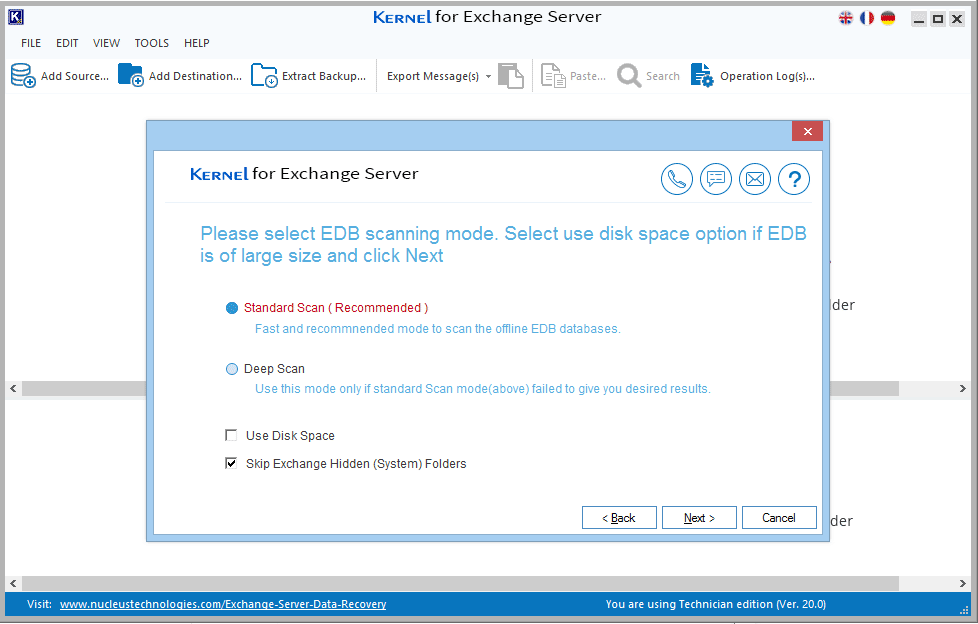Click the Extract Backup... label
Viewport: 978px width, 624px height.
[324, 76]
